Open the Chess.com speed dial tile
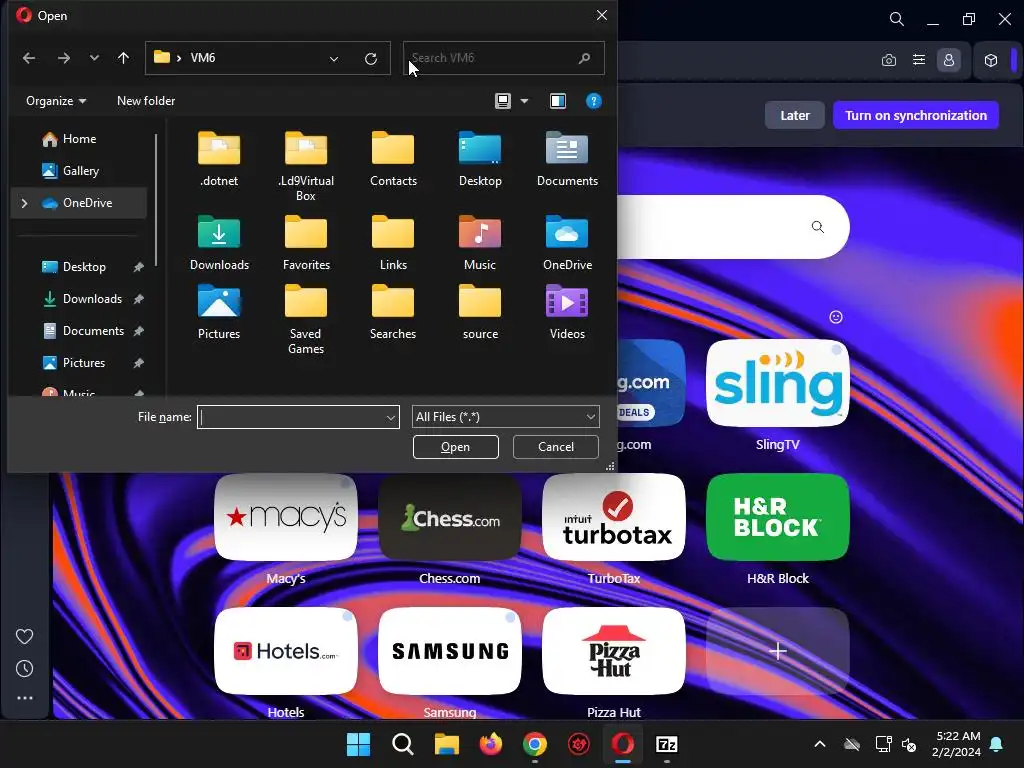 (x=449, y=517)
